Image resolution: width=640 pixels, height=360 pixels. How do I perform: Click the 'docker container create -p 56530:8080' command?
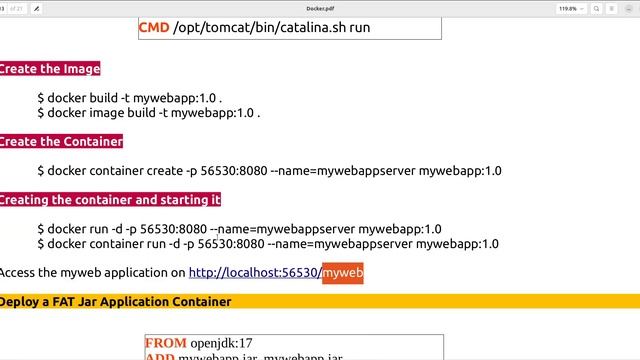coord(269,171)
